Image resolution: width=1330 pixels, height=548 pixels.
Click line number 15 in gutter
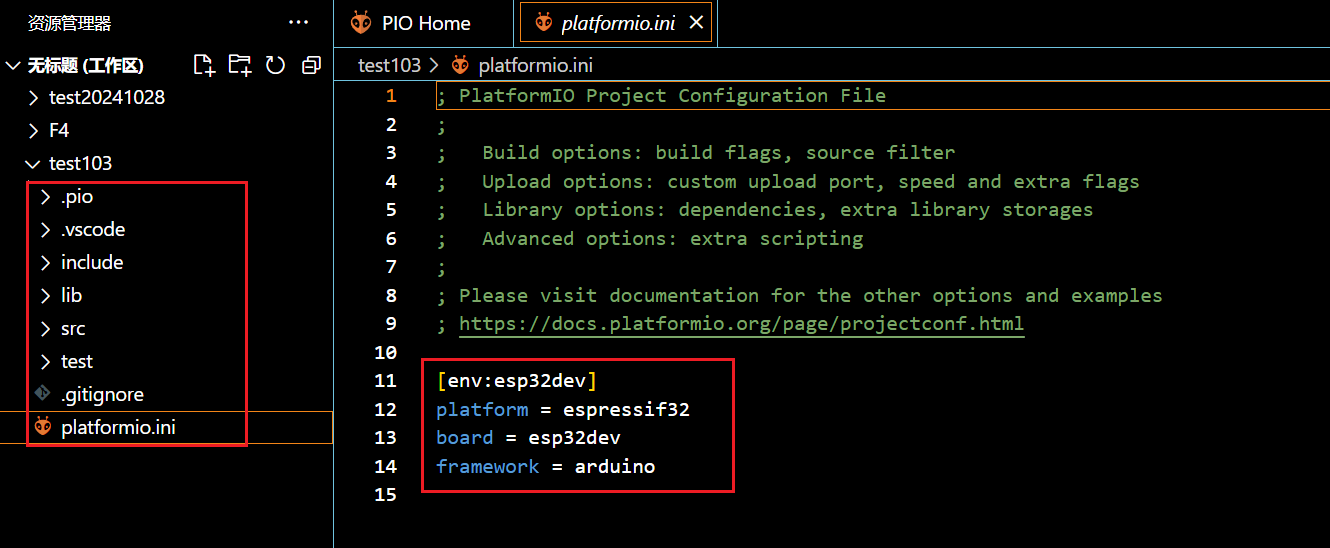coord(385,495)
